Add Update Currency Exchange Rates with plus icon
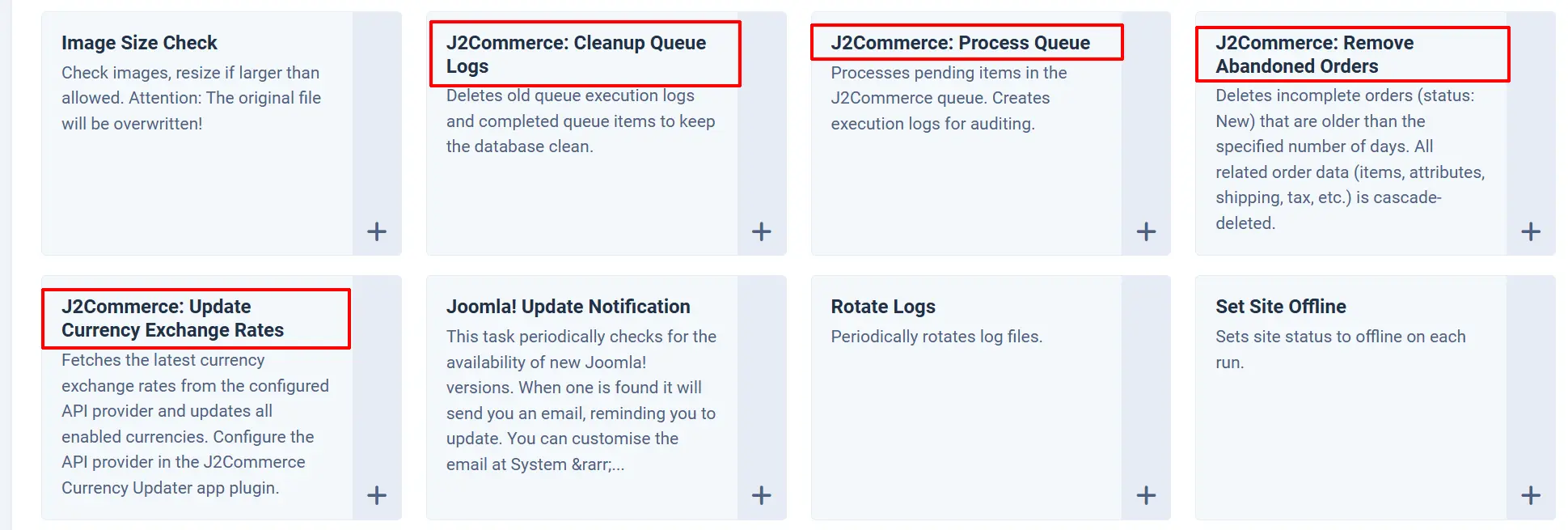The image size is (1568, 530). 377,495
